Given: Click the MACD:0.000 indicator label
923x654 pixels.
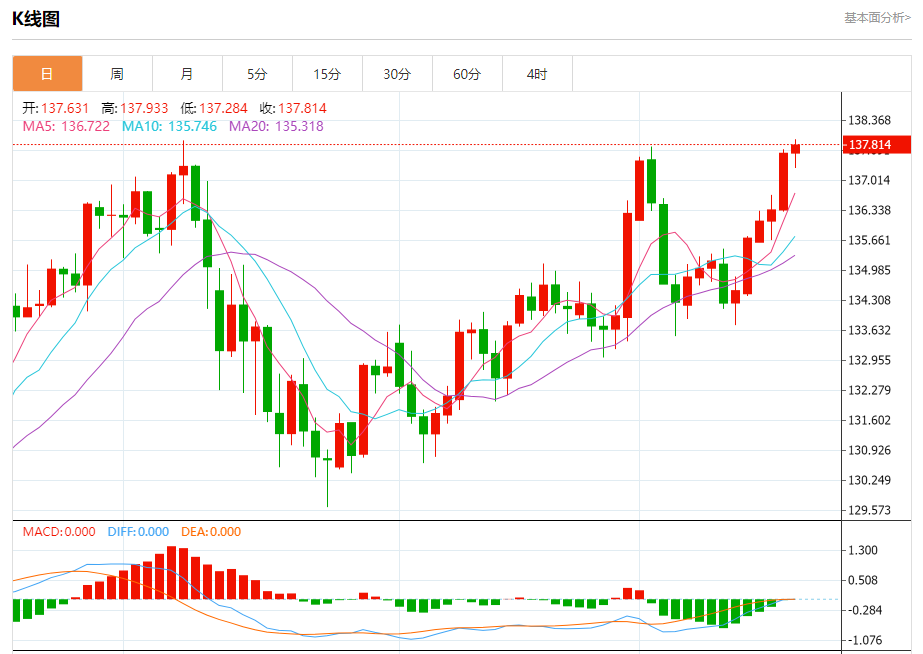Looking at the screenshot, I should (59, 532).
